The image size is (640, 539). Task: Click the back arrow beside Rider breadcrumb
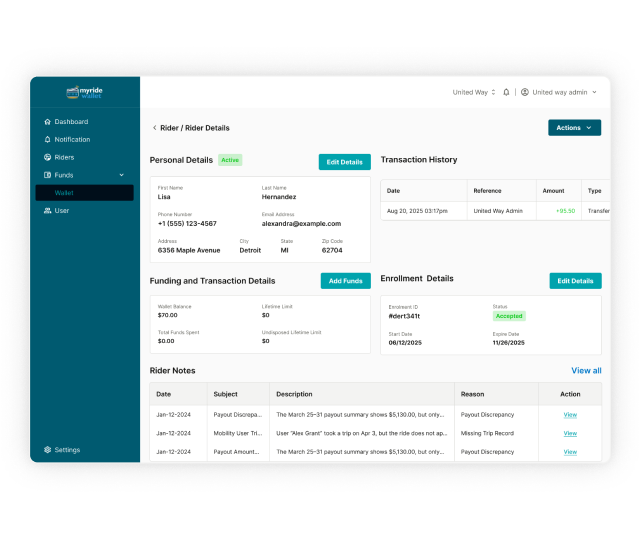154,128
